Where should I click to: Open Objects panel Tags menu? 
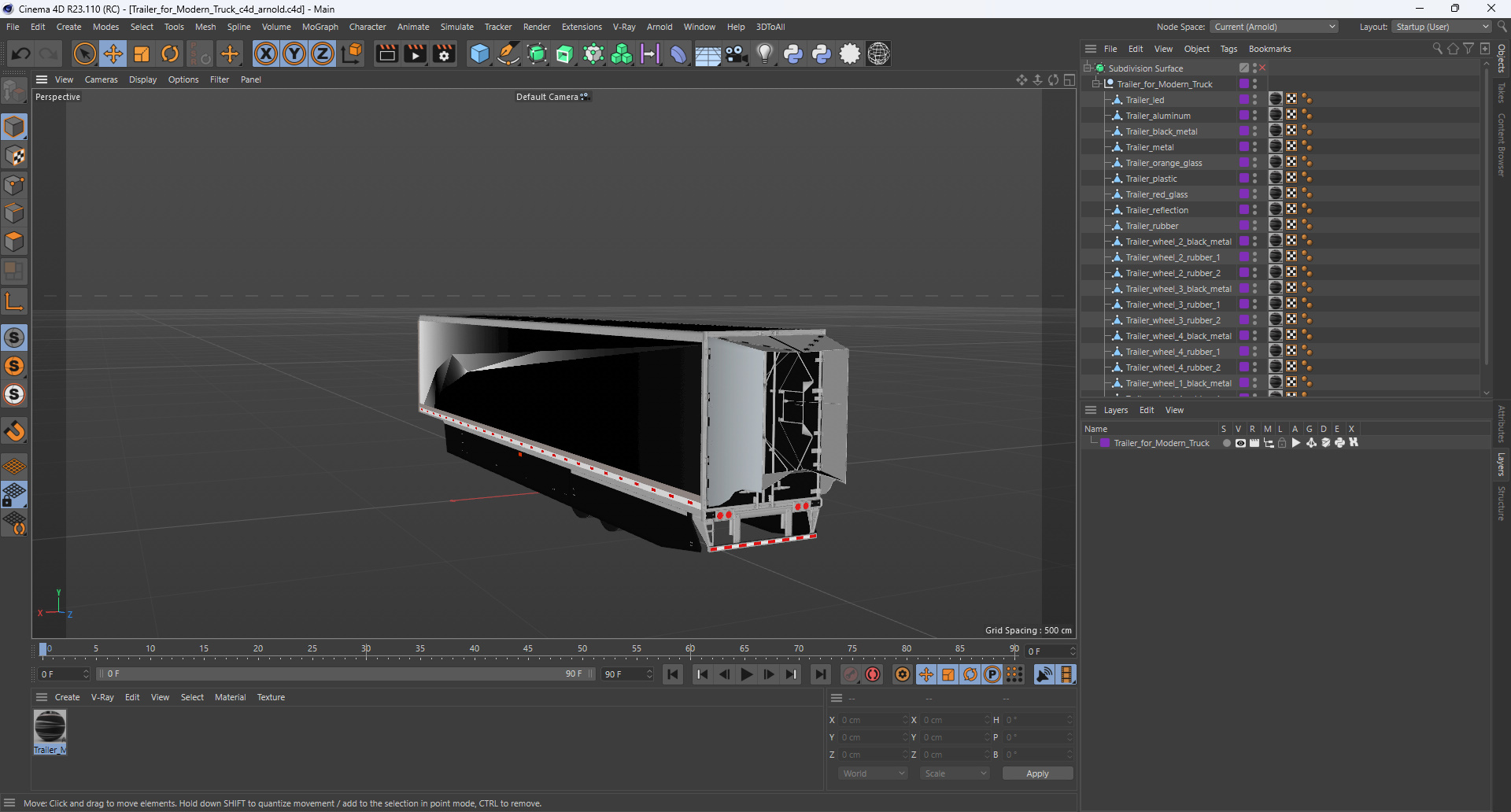[x=1228, y=49]
